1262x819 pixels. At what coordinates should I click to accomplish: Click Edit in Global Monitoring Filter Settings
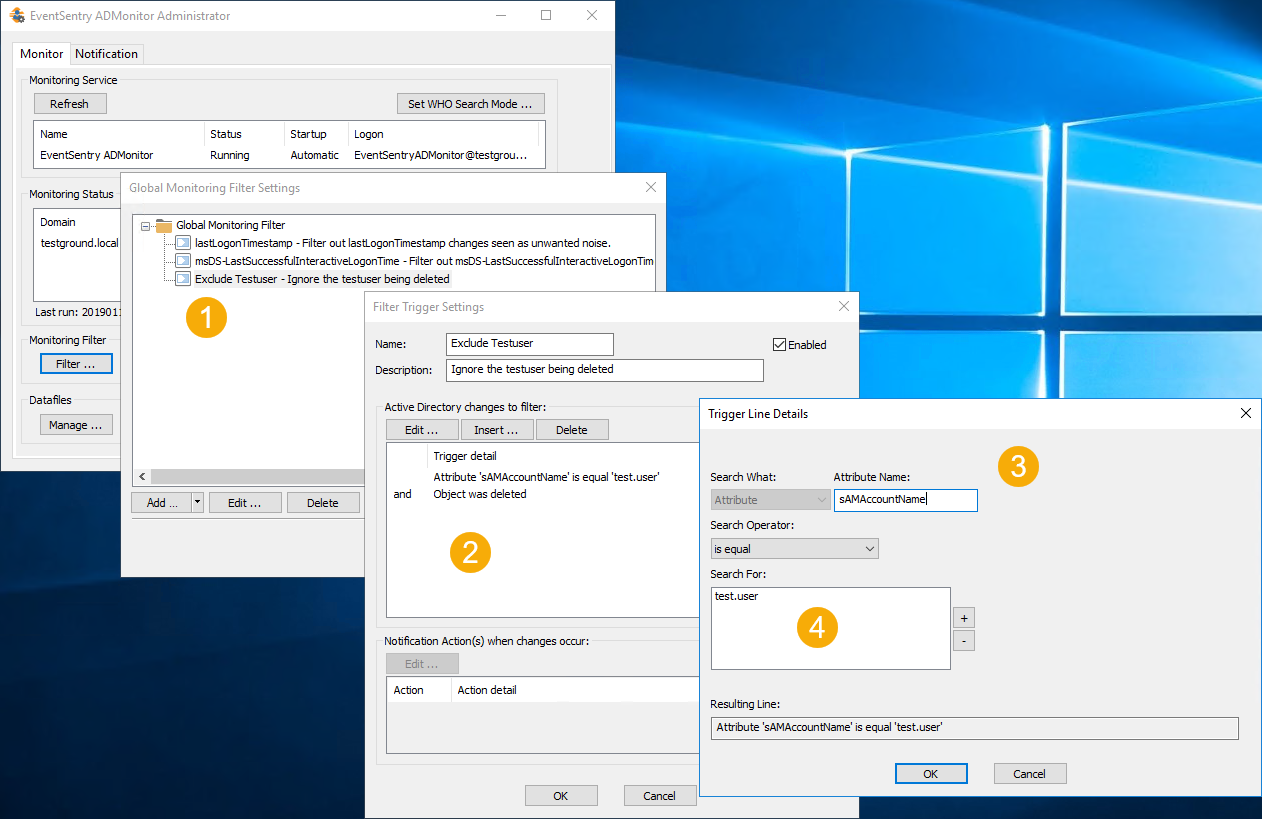tap(245, 503)
